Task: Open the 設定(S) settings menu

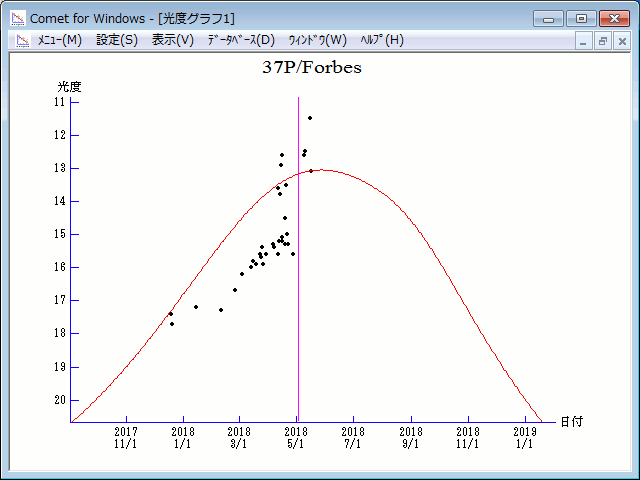Action: 117,40
